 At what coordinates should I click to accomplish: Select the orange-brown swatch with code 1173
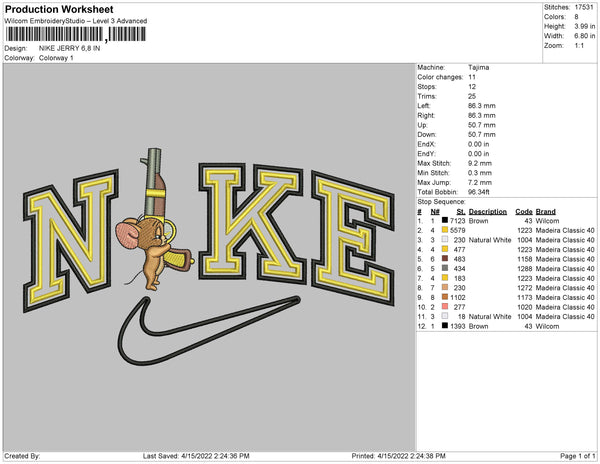tap(445, 297)
